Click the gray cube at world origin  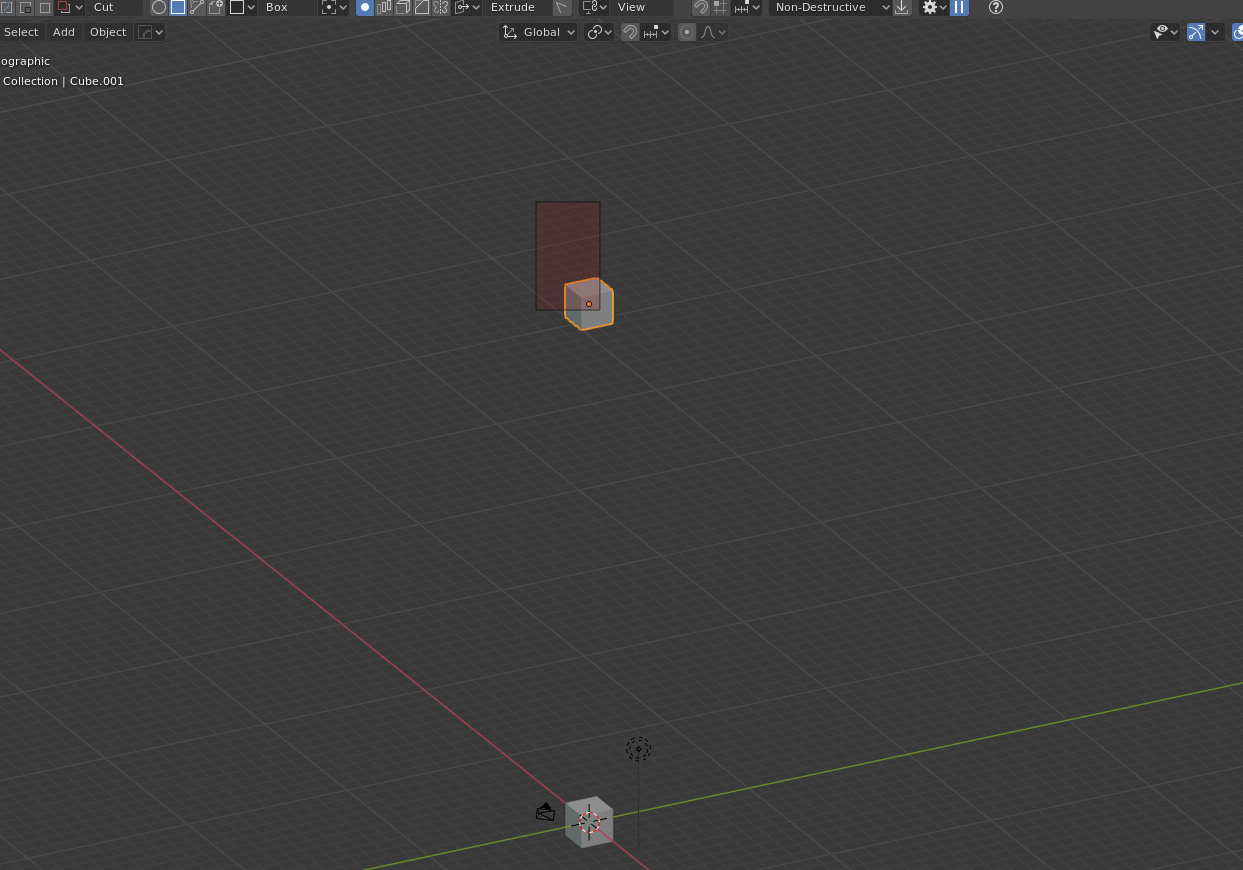(x=589, y=822)
